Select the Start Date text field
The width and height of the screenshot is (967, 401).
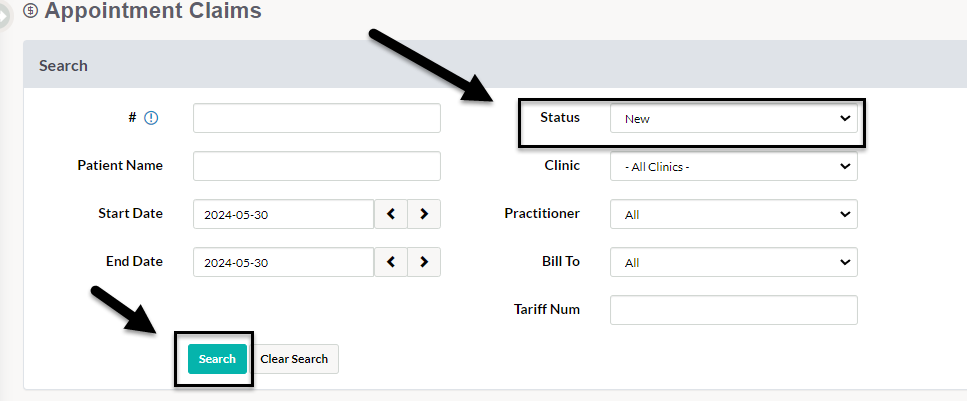284,214
